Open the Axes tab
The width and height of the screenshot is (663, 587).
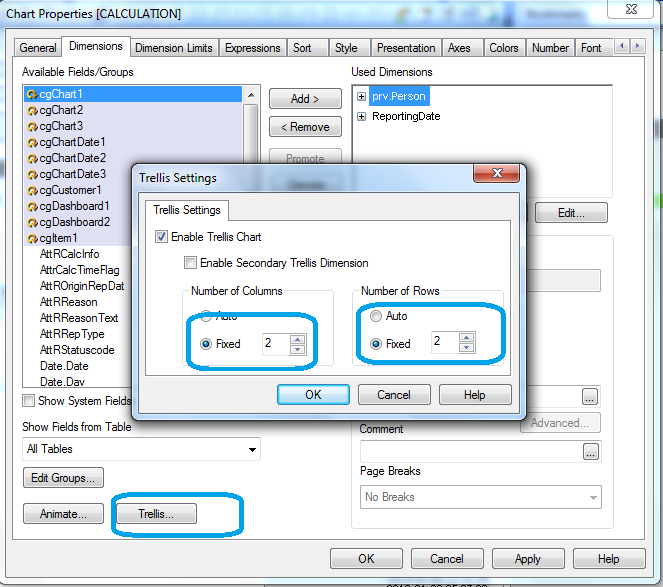pos(462,48)
